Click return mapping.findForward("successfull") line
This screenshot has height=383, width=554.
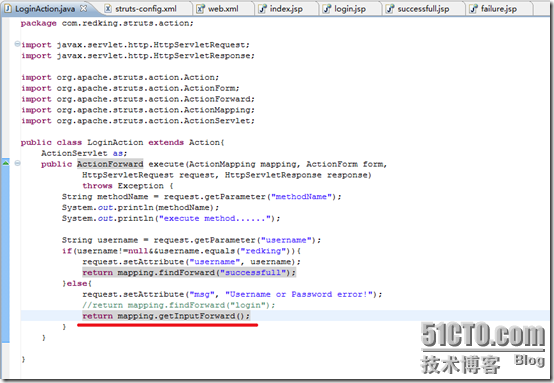pos(189,273)
